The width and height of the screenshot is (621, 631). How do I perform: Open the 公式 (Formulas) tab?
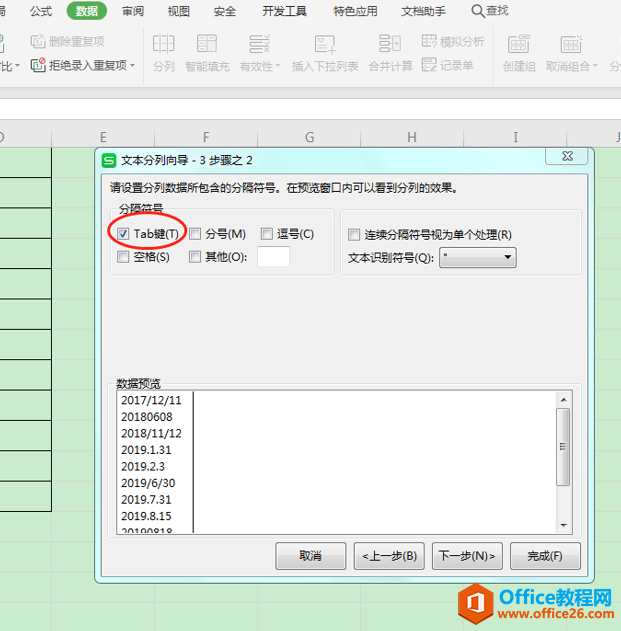pyautogui.click(x=41, y=11)
